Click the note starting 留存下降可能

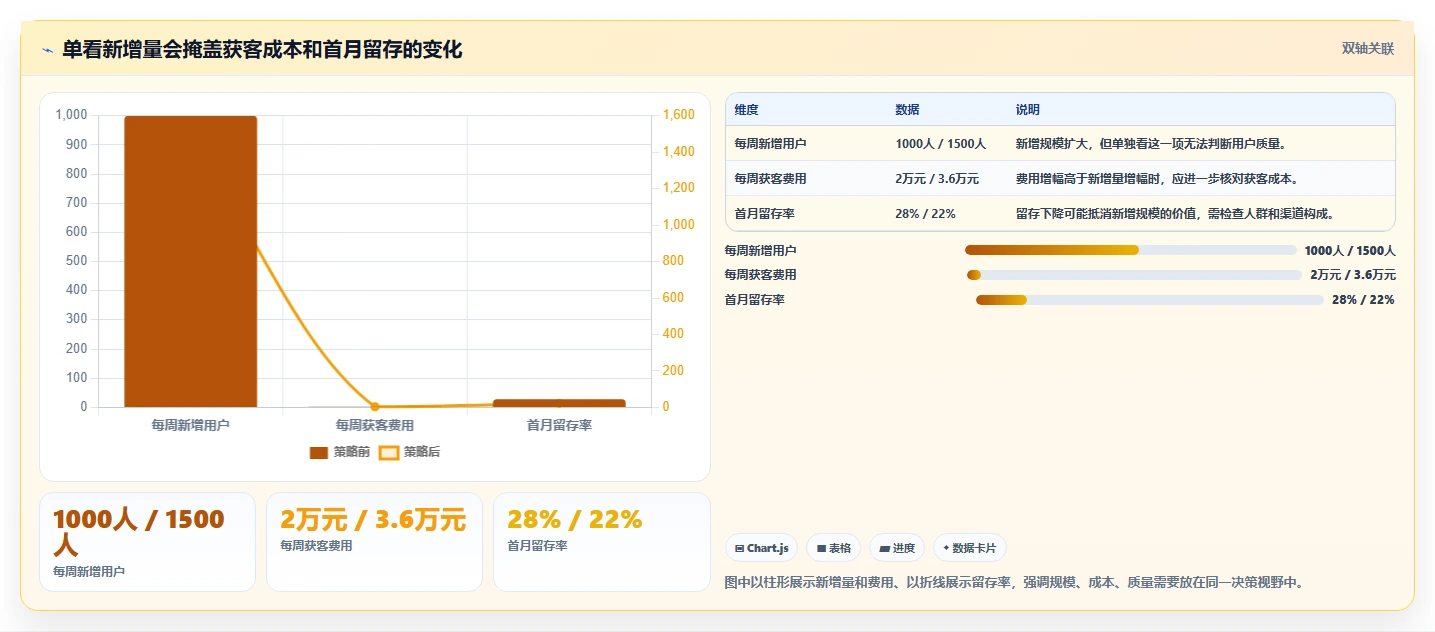1174,214
